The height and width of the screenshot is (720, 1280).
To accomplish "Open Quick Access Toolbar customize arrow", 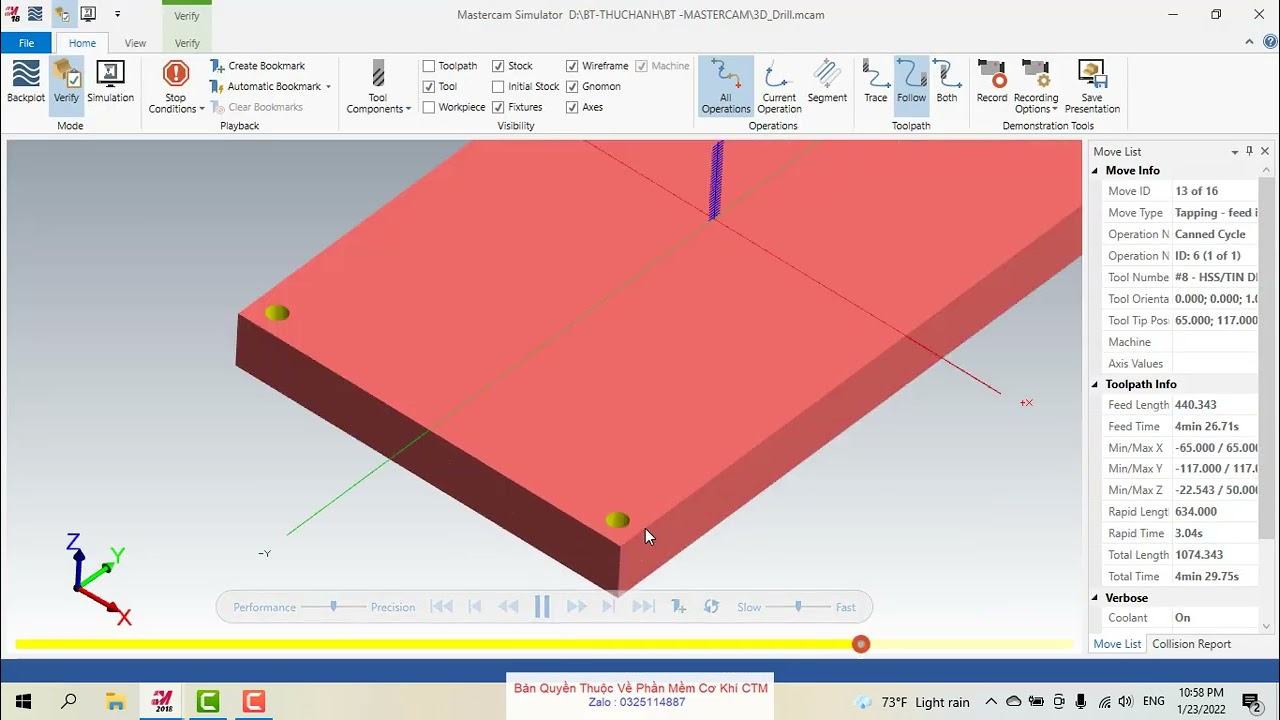I will tap(117, 14).
